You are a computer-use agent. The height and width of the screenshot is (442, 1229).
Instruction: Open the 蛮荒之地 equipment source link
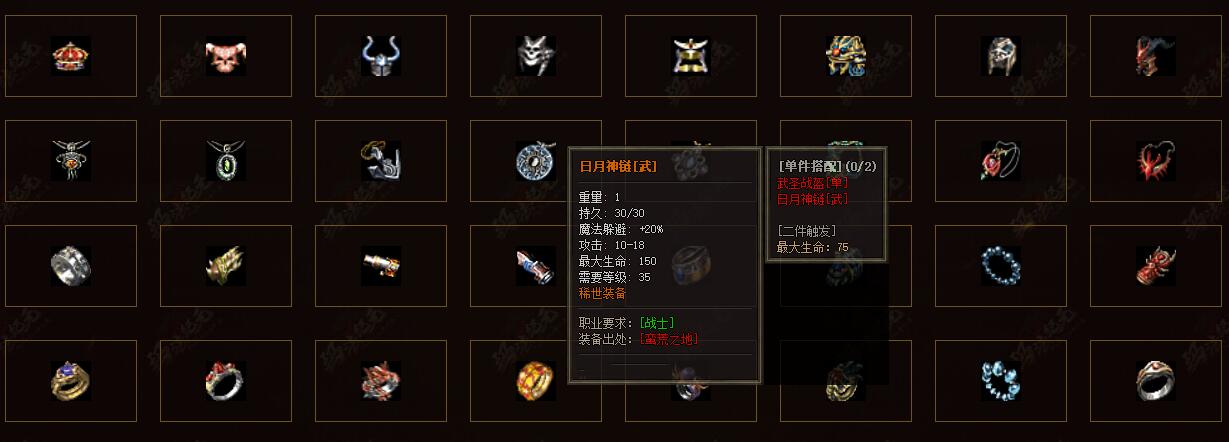669,339
